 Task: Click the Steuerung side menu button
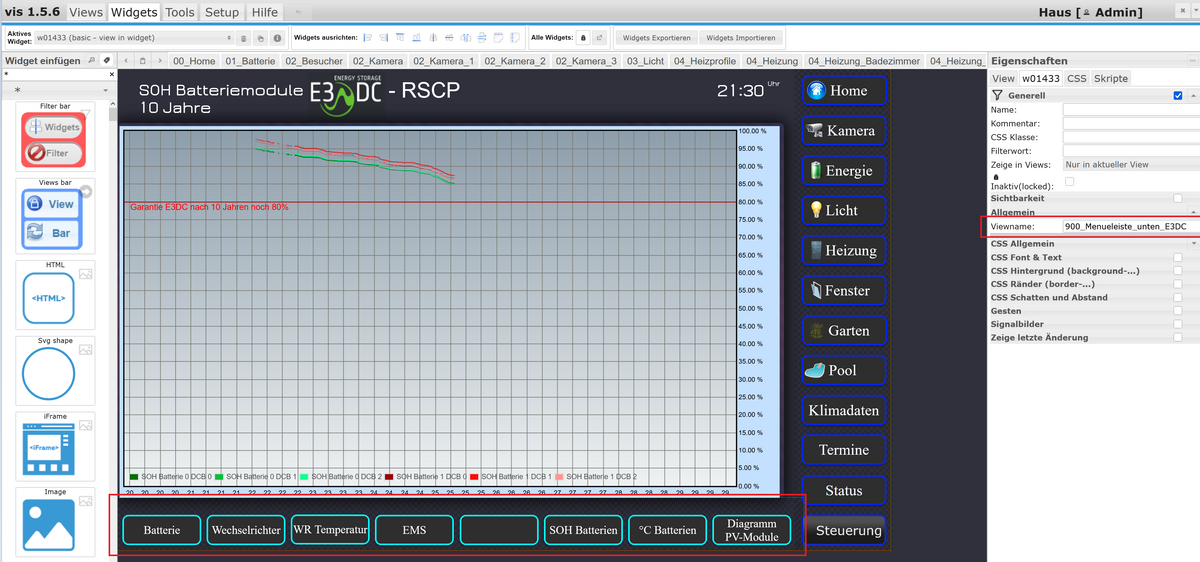pos(844,530)
